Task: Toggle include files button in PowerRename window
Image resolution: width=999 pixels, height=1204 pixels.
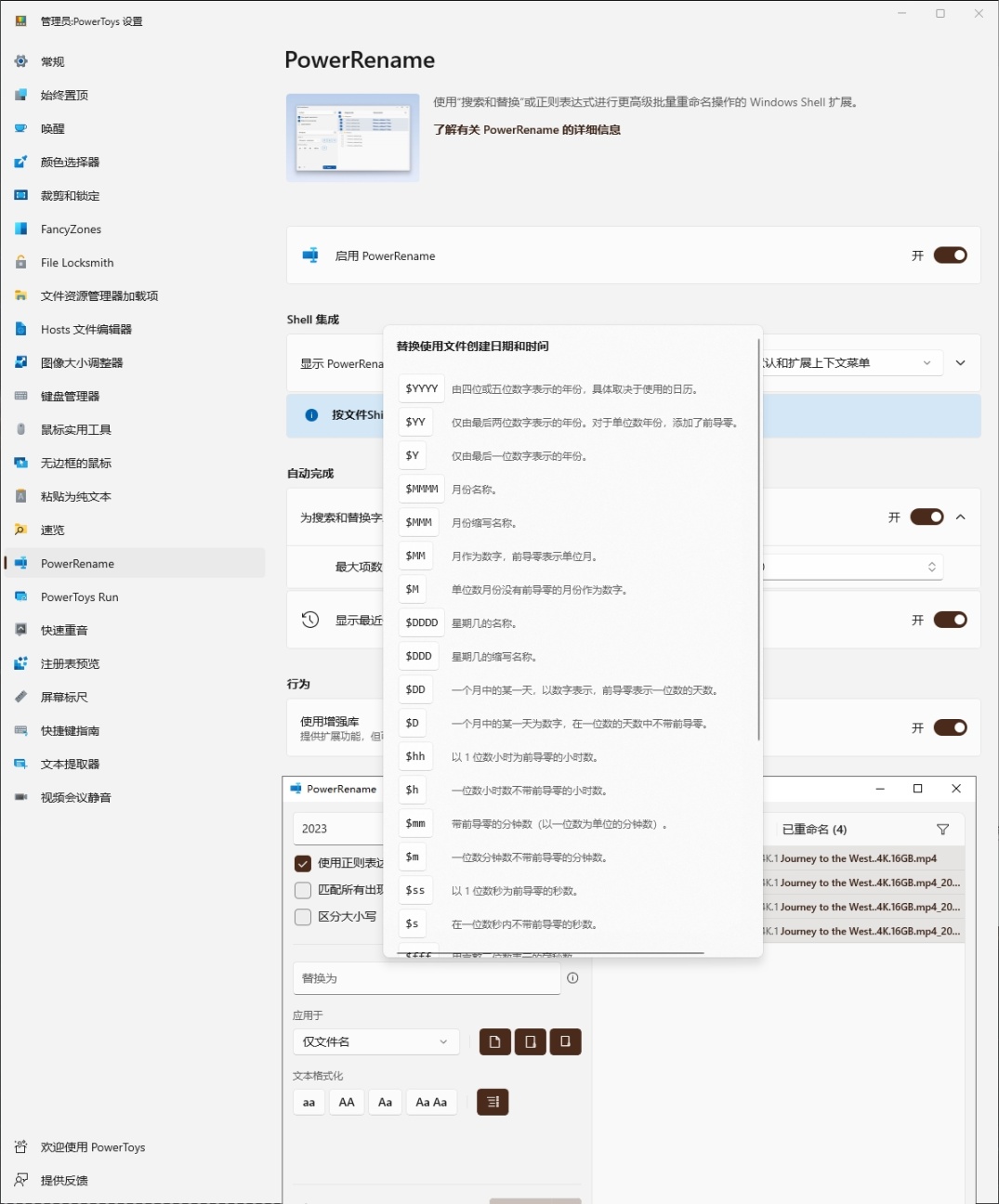Action: (x=494, y=1041)
